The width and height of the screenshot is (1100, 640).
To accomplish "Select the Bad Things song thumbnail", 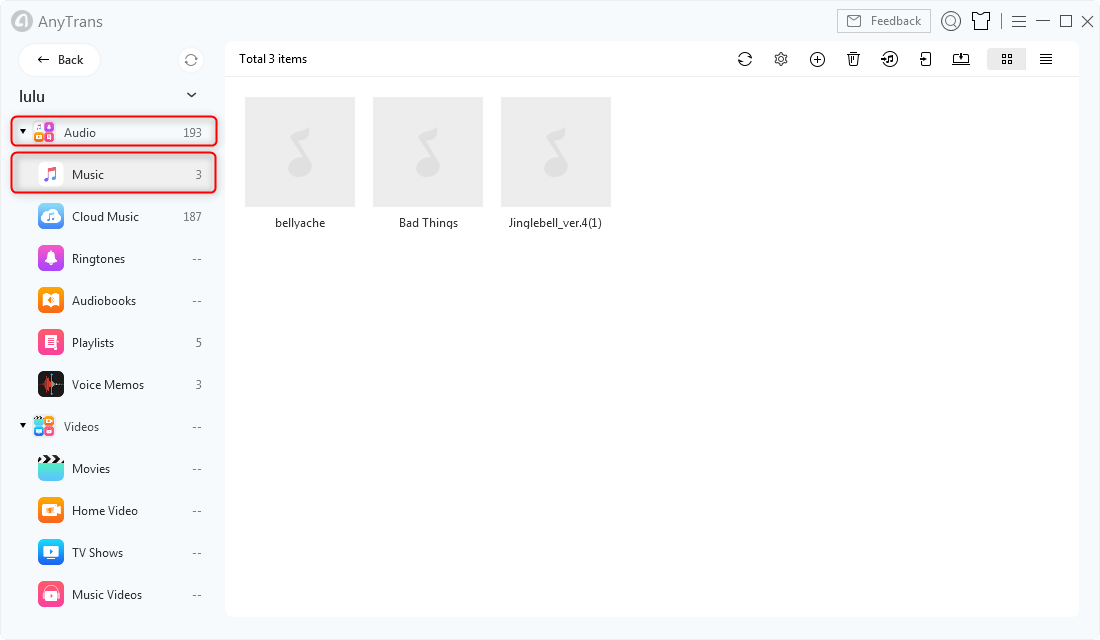I will pos(428,152).
